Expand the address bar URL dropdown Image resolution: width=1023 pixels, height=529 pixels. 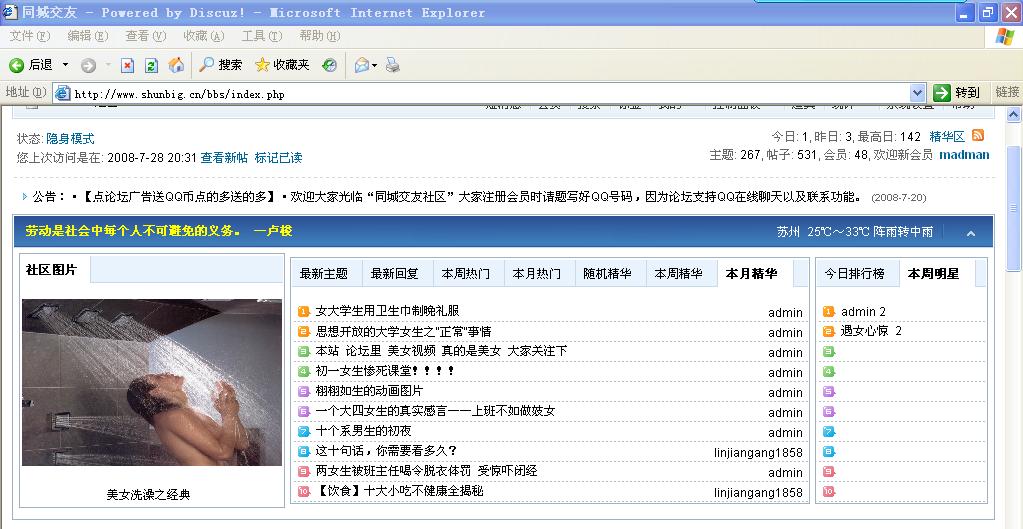click(x=918, y=92)
